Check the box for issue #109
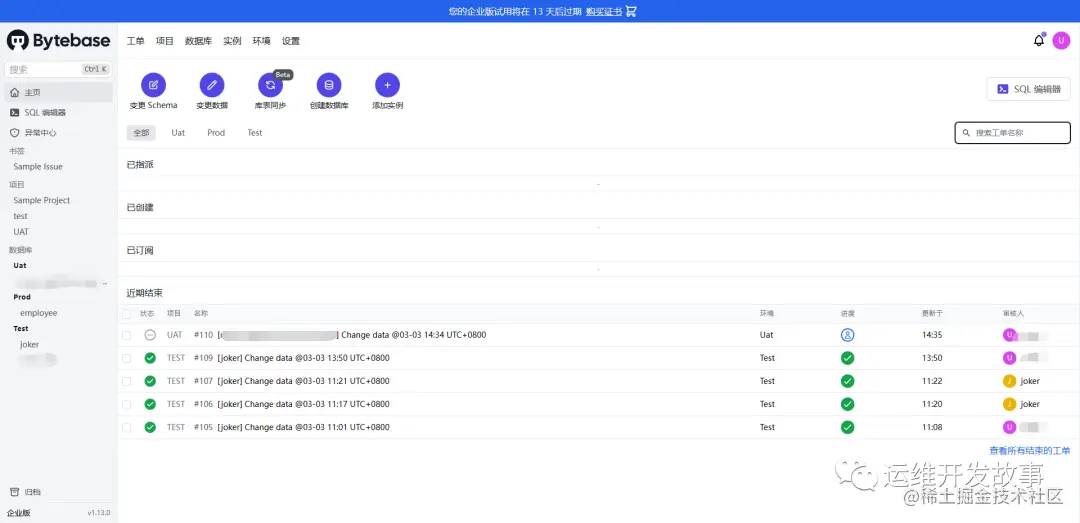Image resolution: width=1080 pixels, height=523 pixels. [x=126, y=358]
